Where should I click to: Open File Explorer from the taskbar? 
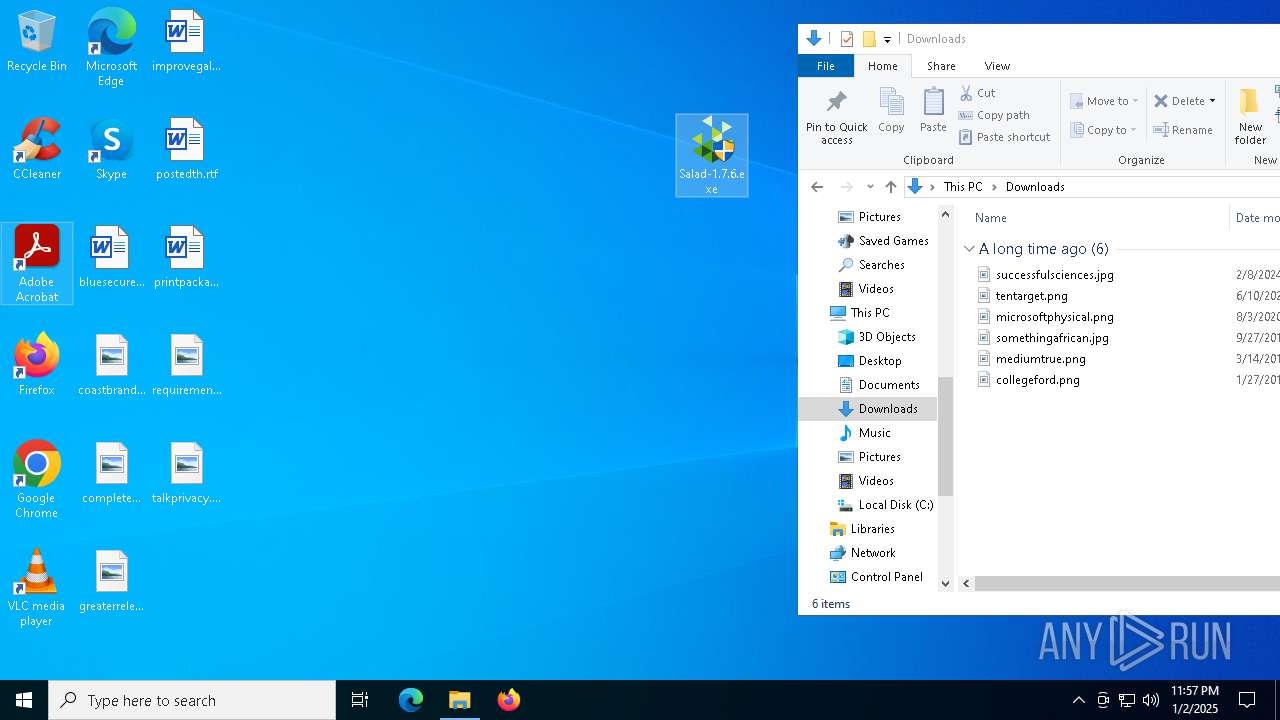point(460,700)
